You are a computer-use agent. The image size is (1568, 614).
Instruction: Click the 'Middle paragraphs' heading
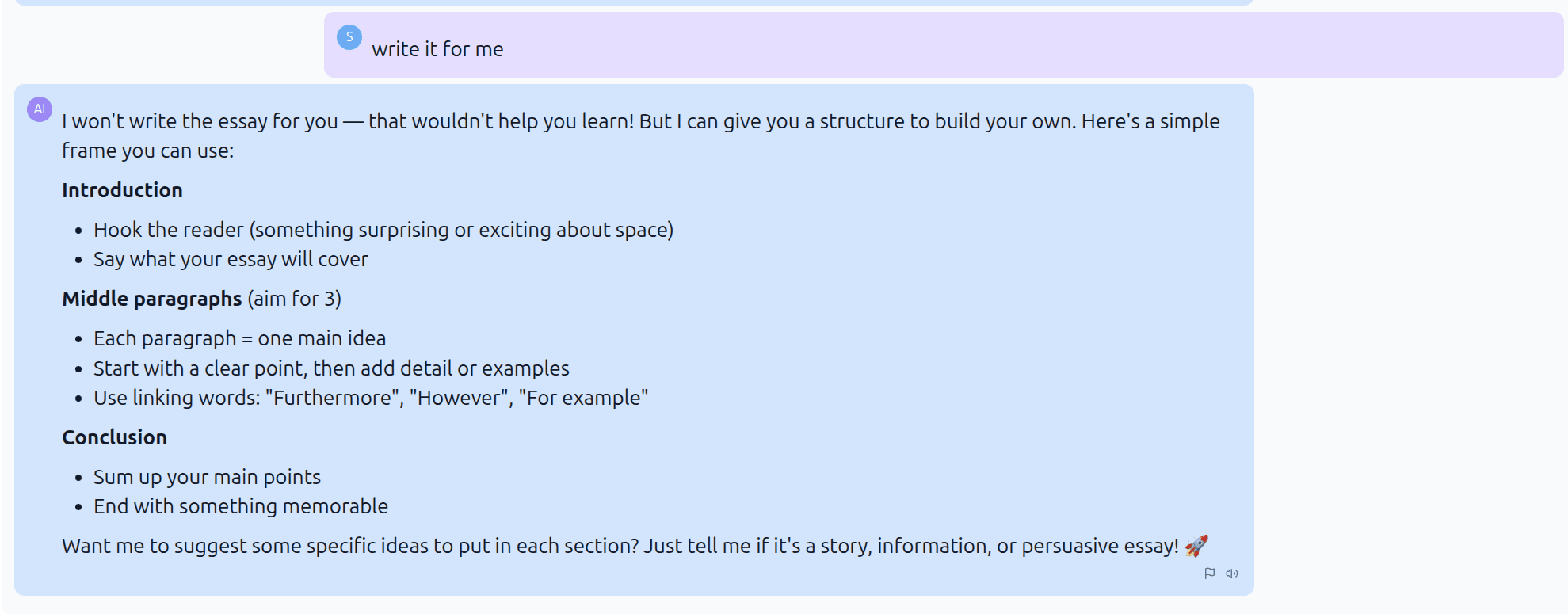[151, 299]
